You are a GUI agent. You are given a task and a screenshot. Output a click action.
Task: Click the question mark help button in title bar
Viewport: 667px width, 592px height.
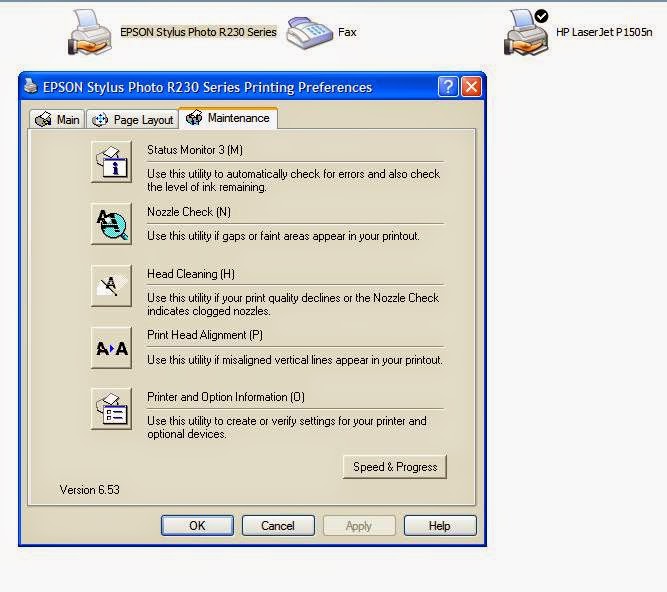(x=448, y=87)
